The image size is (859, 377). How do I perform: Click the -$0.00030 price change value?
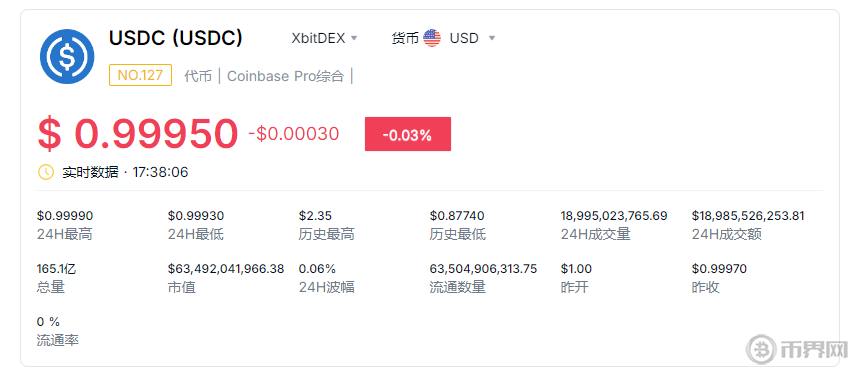click(x=294, y=134)
